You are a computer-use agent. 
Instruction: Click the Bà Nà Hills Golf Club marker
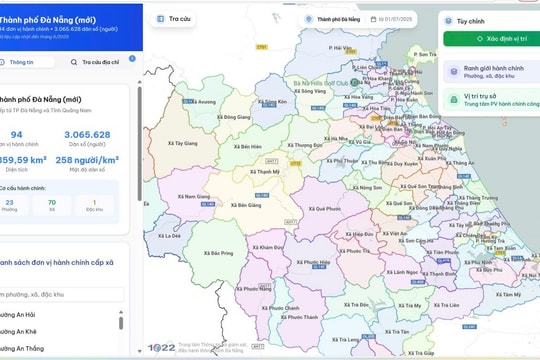click(x=354, y=82)
